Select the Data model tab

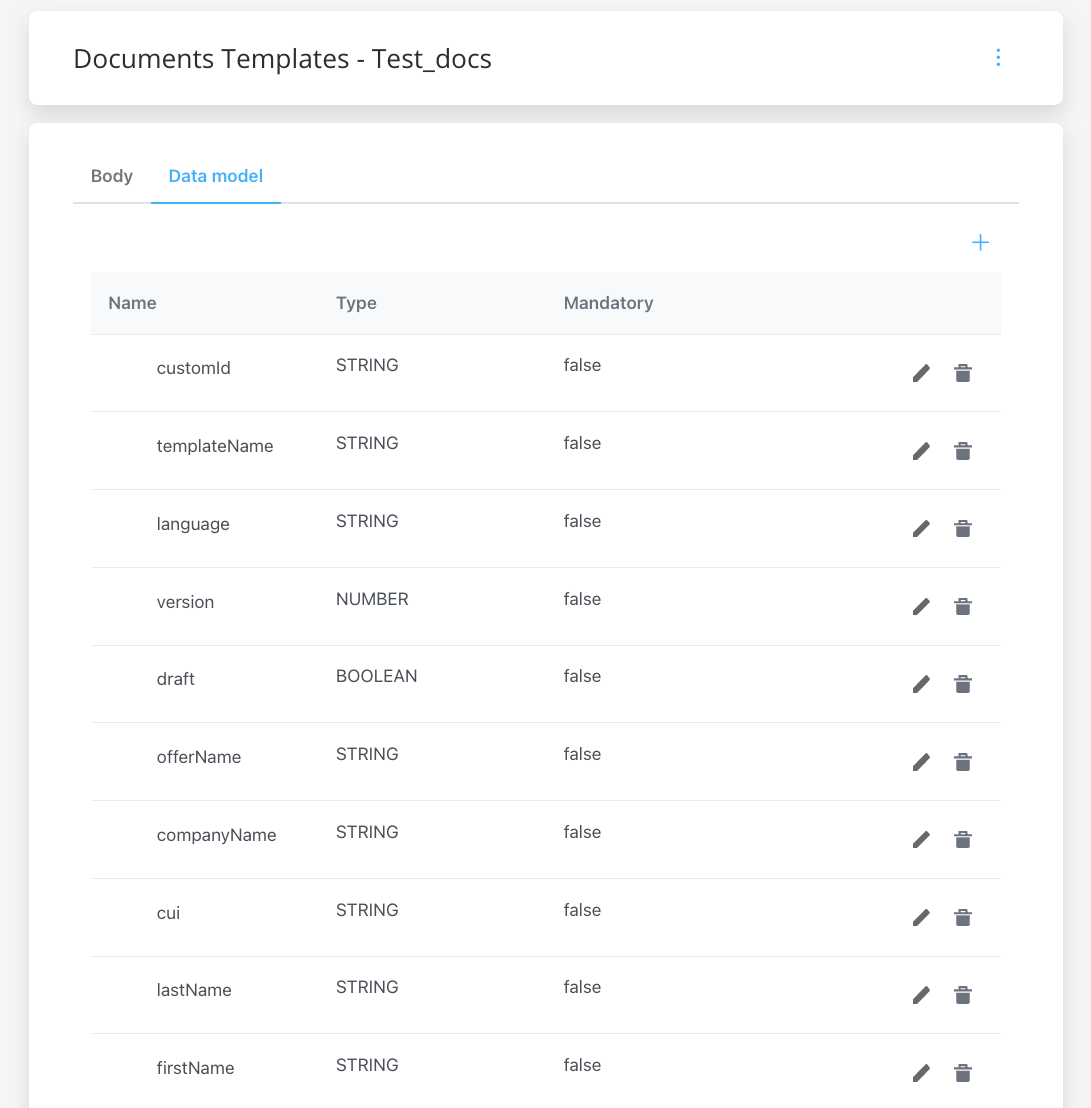click(x=216, y=176)
